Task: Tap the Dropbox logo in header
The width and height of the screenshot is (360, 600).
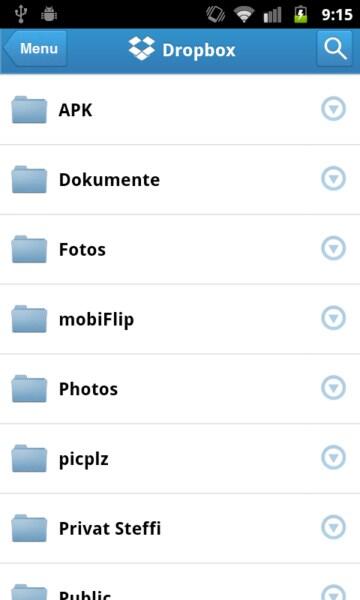Action: (x=142, y=49)
